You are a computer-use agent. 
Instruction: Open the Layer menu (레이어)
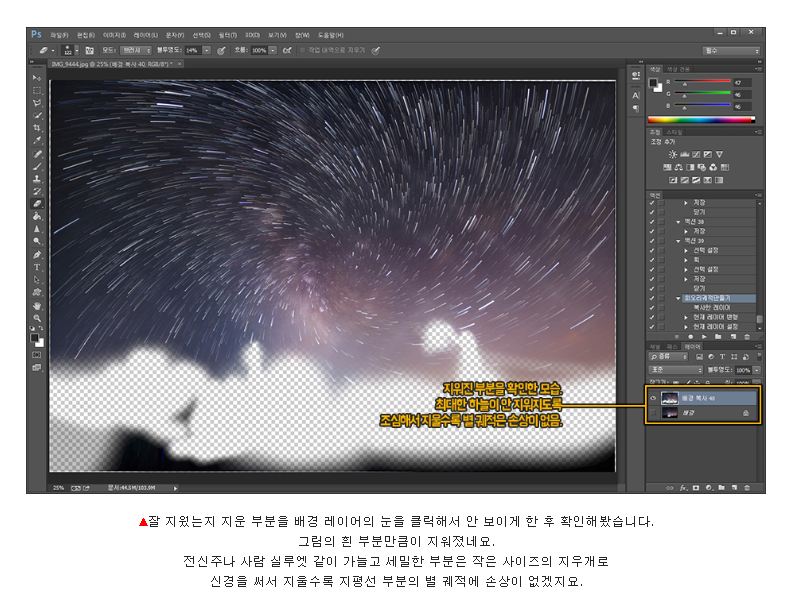coord(145,35)
